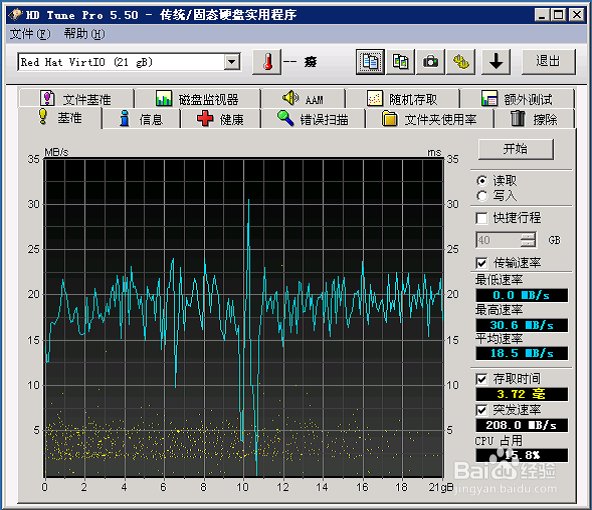Click the 开始 button
The image size is (592, 510).
pyautogui.click(x=516, y=149)
